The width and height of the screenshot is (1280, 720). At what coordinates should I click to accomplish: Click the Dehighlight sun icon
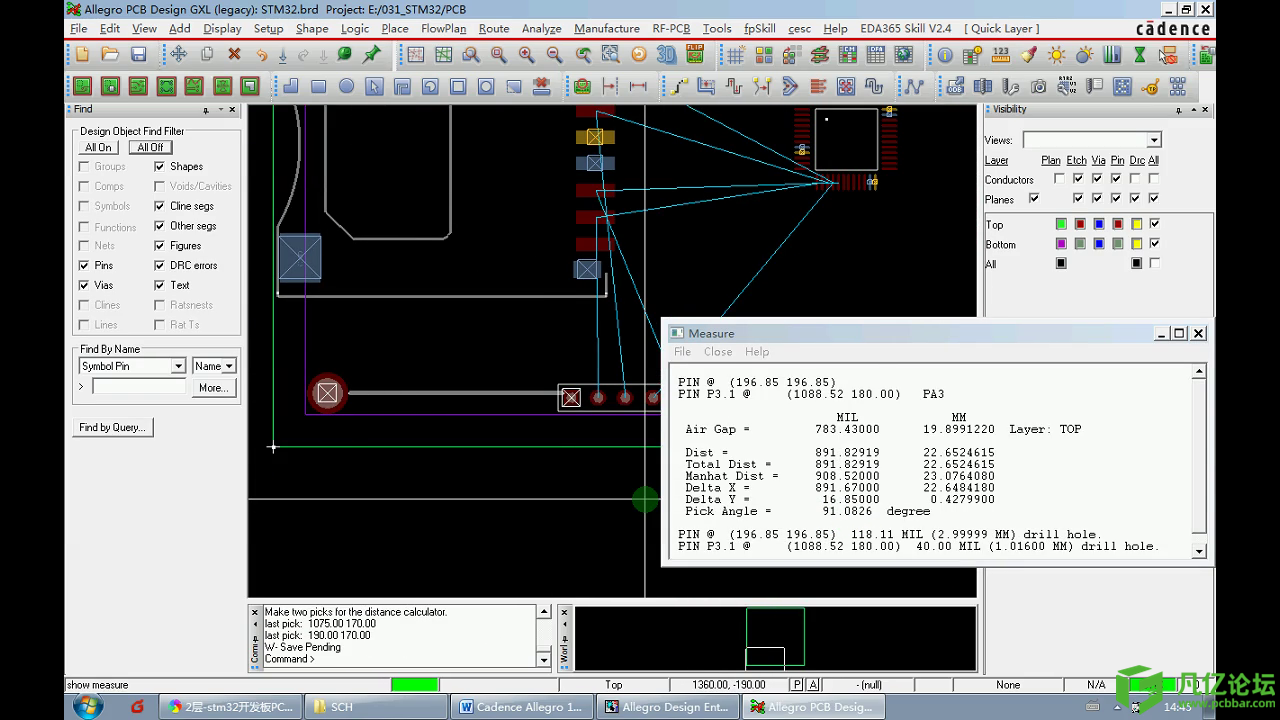pyautogui.click(x=1056, y=55)
